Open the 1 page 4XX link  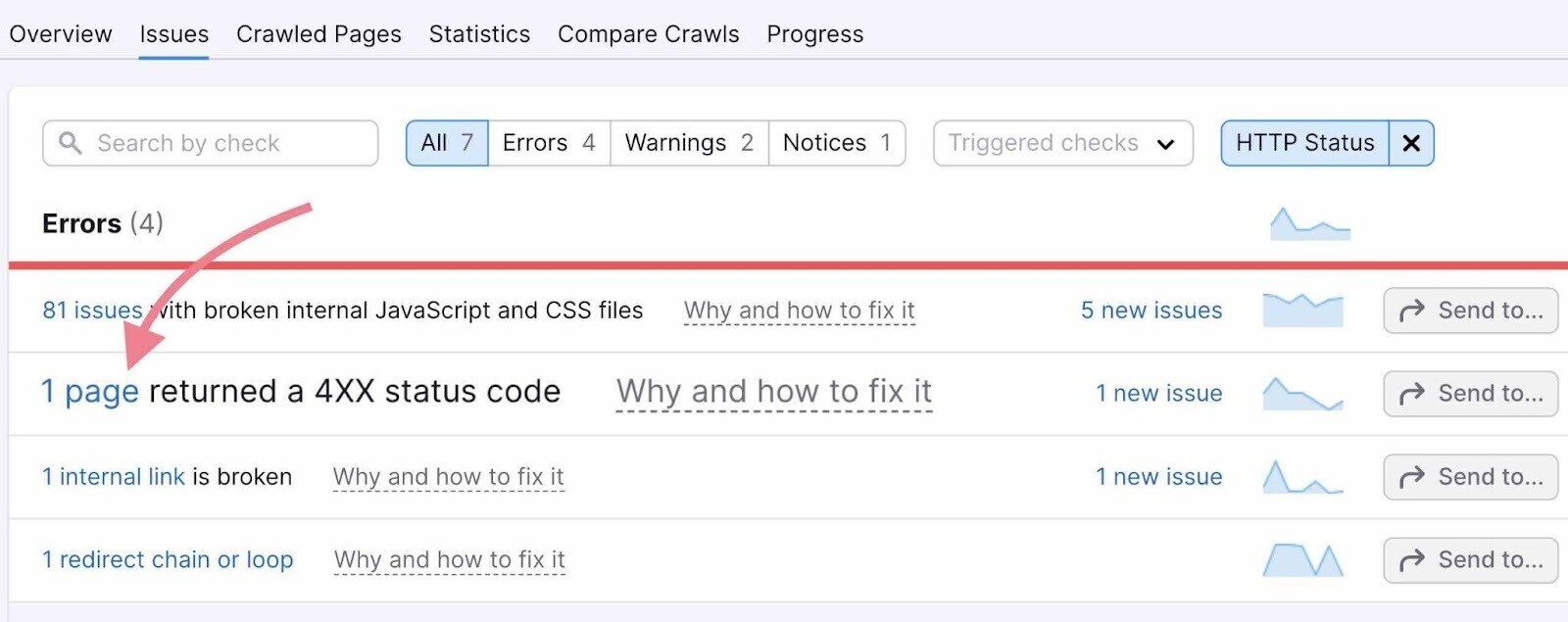tap(90, 392)
